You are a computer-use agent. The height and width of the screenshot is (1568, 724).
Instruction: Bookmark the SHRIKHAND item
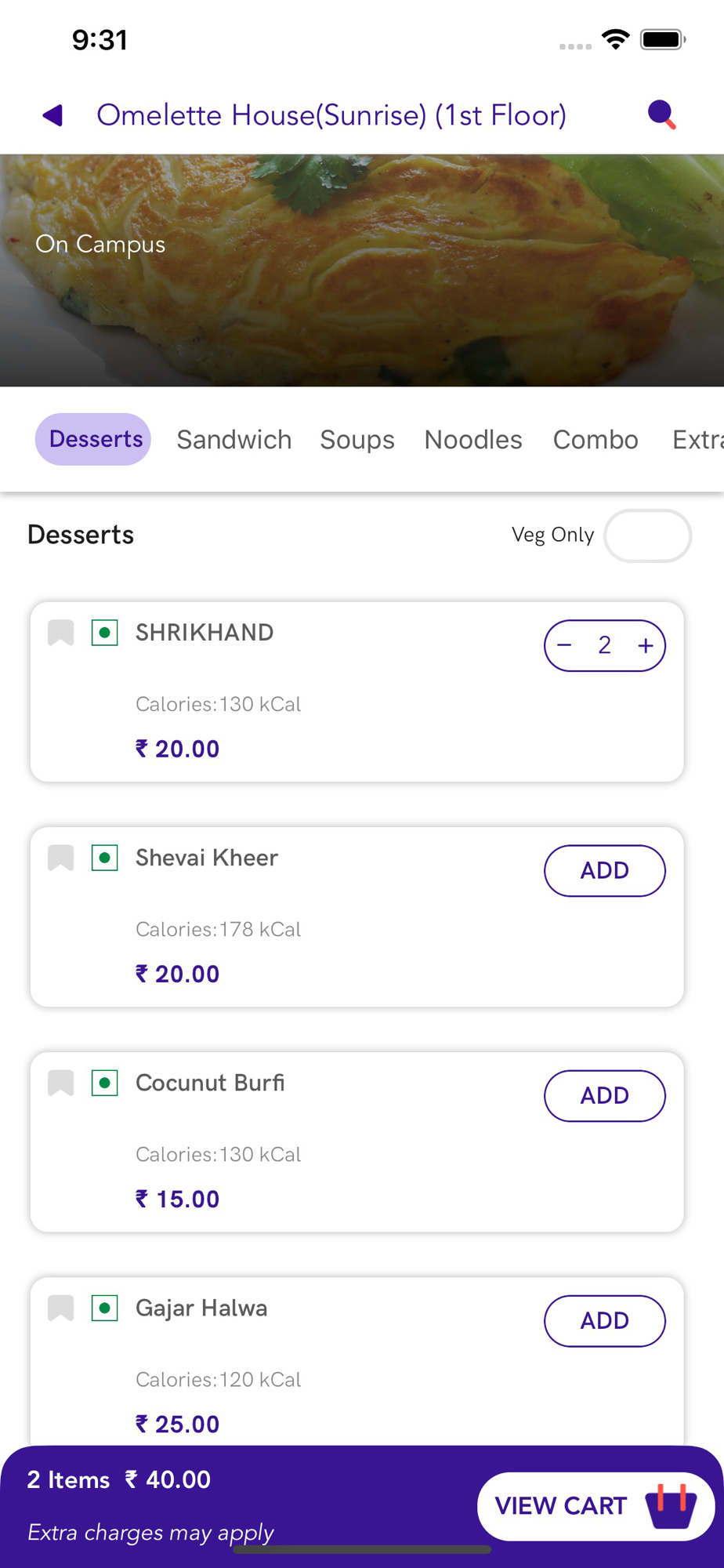pyautogui.click(x=60, y=633)
